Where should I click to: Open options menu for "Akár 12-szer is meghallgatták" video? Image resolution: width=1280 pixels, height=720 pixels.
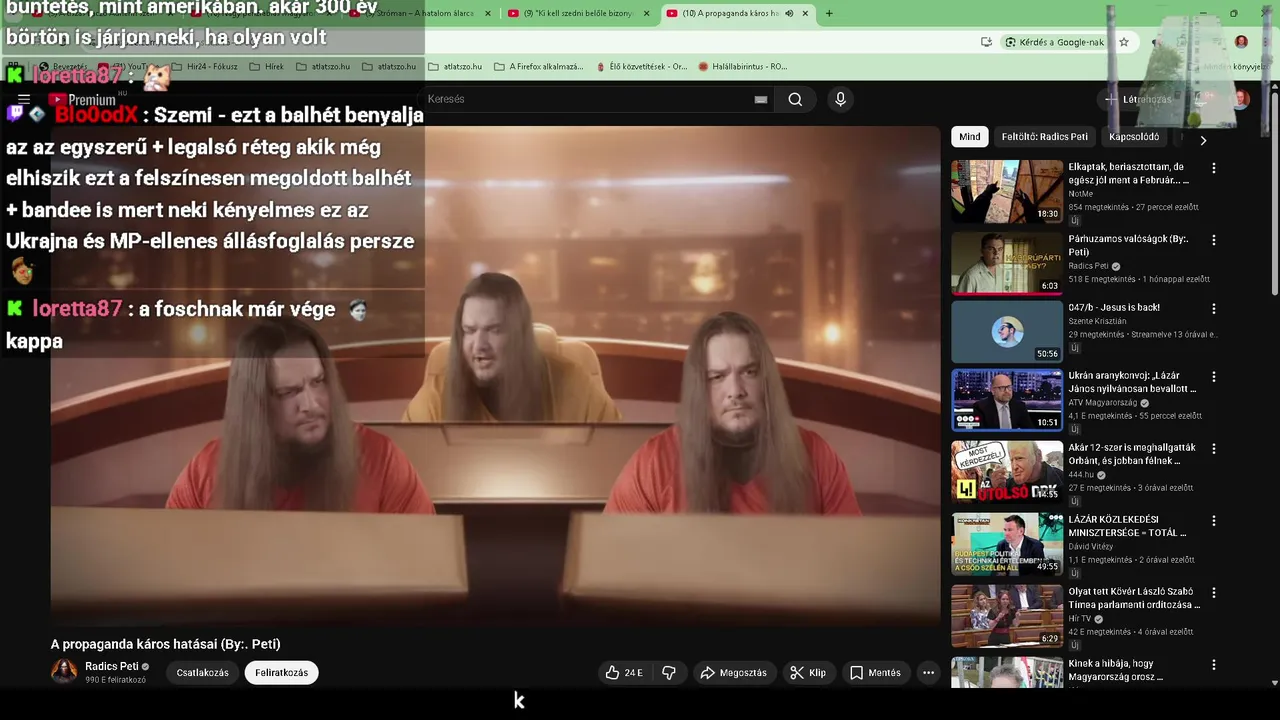click(x=1214, y=449)
